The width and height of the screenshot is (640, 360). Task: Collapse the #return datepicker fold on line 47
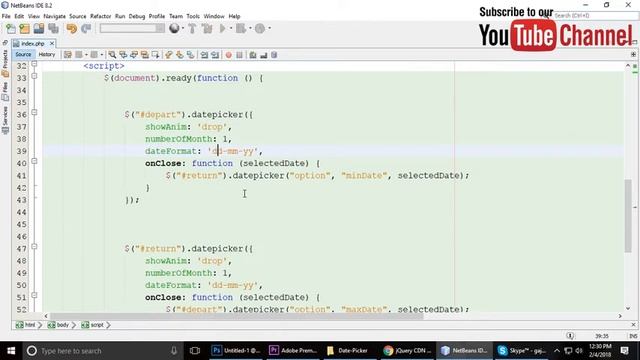(34, 247)
